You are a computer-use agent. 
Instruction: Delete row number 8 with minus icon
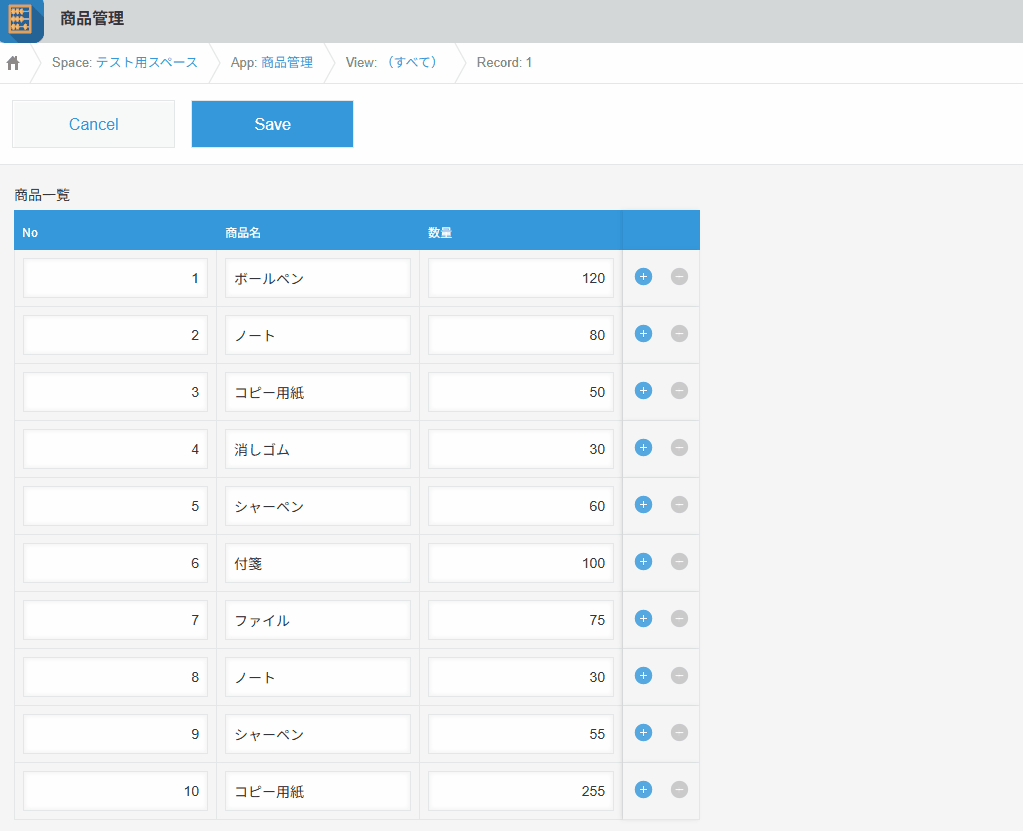tap(679, 676)
